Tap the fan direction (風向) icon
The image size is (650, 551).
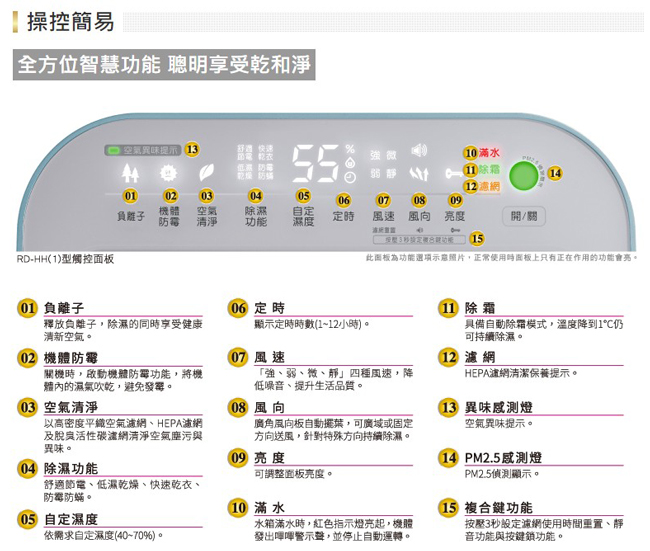pyautogui.click(x=420, y=176)
